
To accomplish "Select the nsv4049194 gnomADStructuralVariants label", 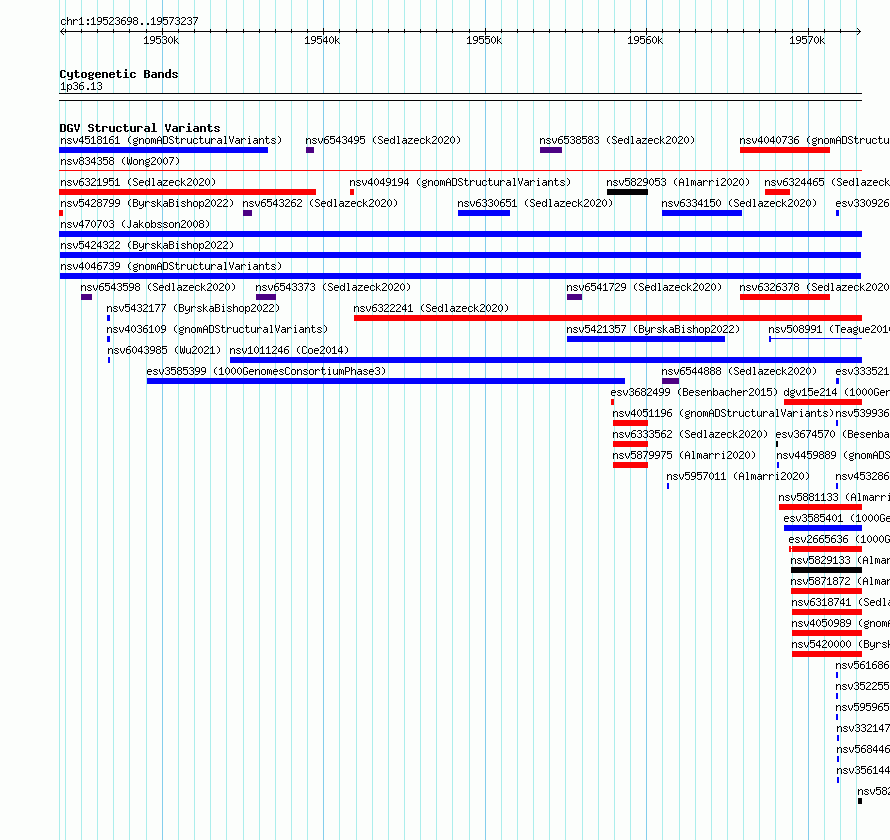I will pyautogui.click(x=460, y=182).
